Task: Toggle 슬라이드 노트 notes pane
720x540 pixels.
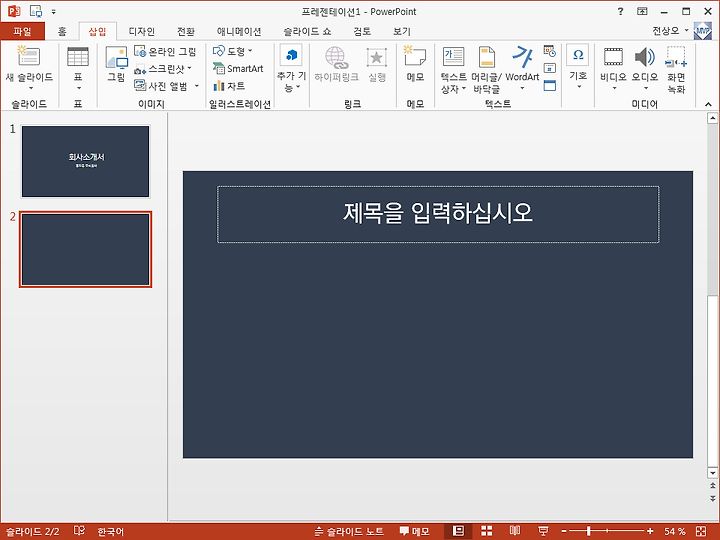Action: [349, 531]
